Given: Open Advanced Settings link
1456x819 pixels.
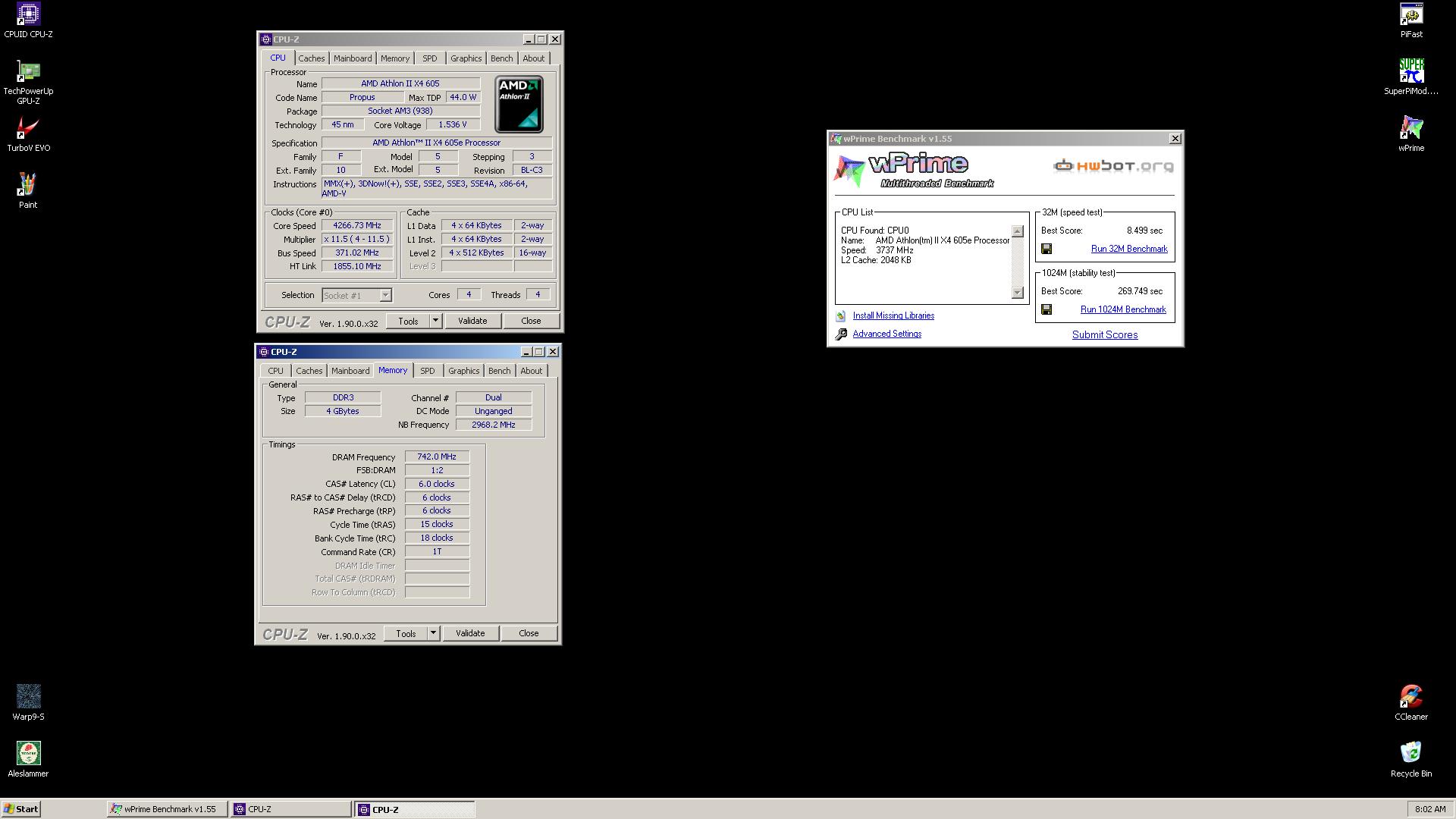Looking at the screenshot, I should pyautogui.click(x=886, y=334).
